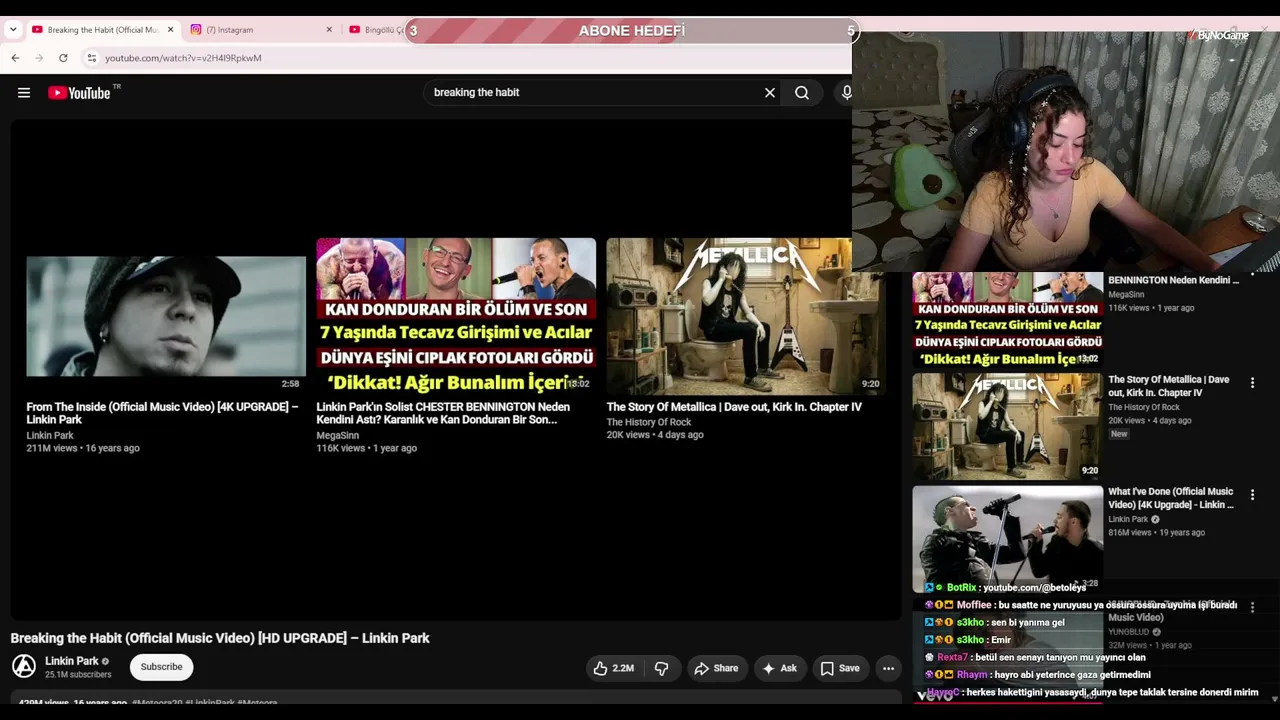Screen dimensions: 1280x720
Task: Open more actions three-dot menu under the video
Action: [888, 668]
